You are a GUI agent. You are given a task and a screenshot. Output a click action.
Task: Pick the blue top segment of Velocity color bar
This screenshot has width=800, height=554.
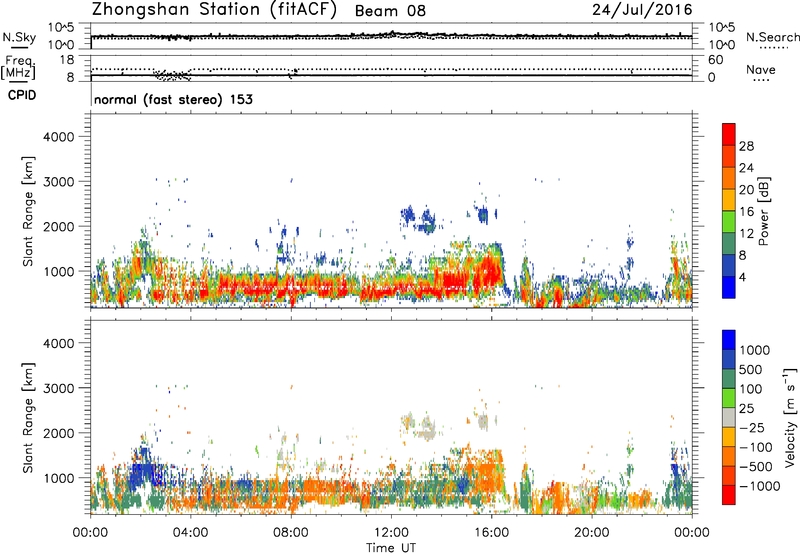tap(729, 340)
